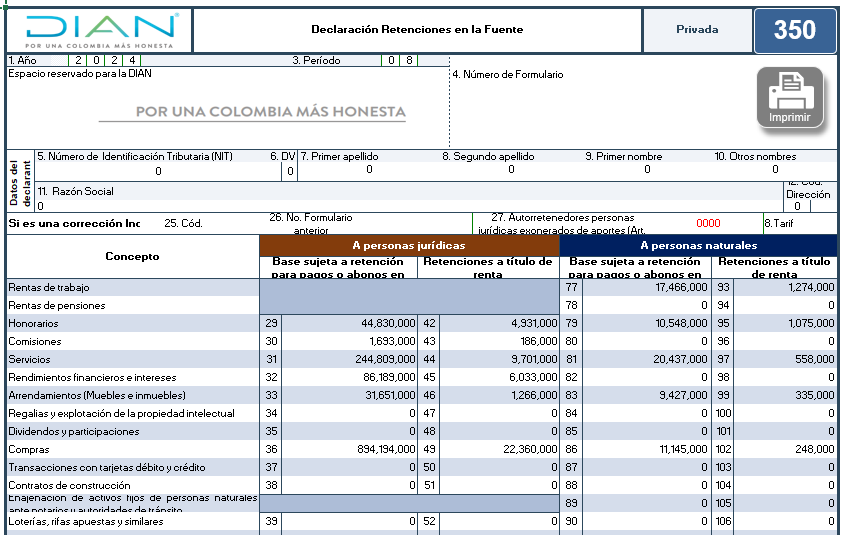Click the DIAN logo
Image resolution: width=841 pixels, height=535 pixels.
click(x=100, y=31)
